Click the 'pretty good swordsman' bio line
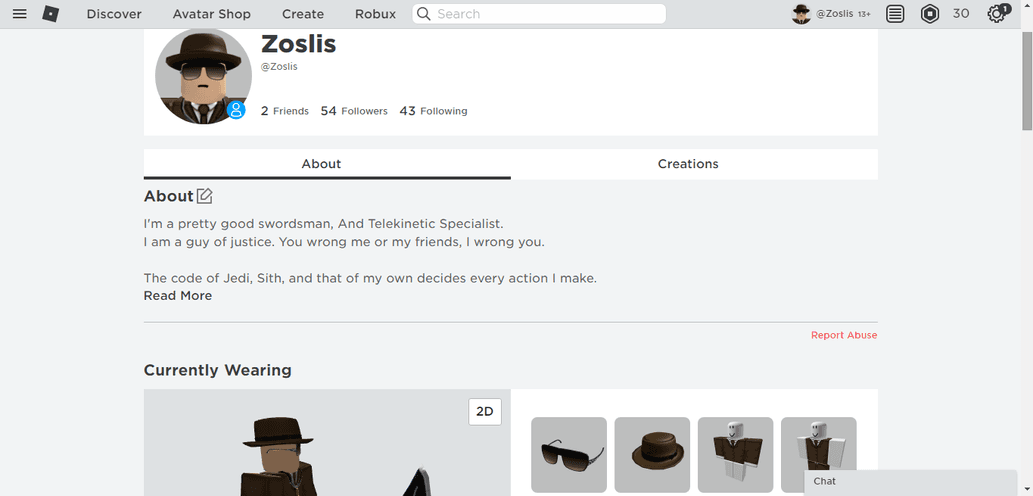Viewport: 1033px width, 496px height. click(x=323, y=224)
